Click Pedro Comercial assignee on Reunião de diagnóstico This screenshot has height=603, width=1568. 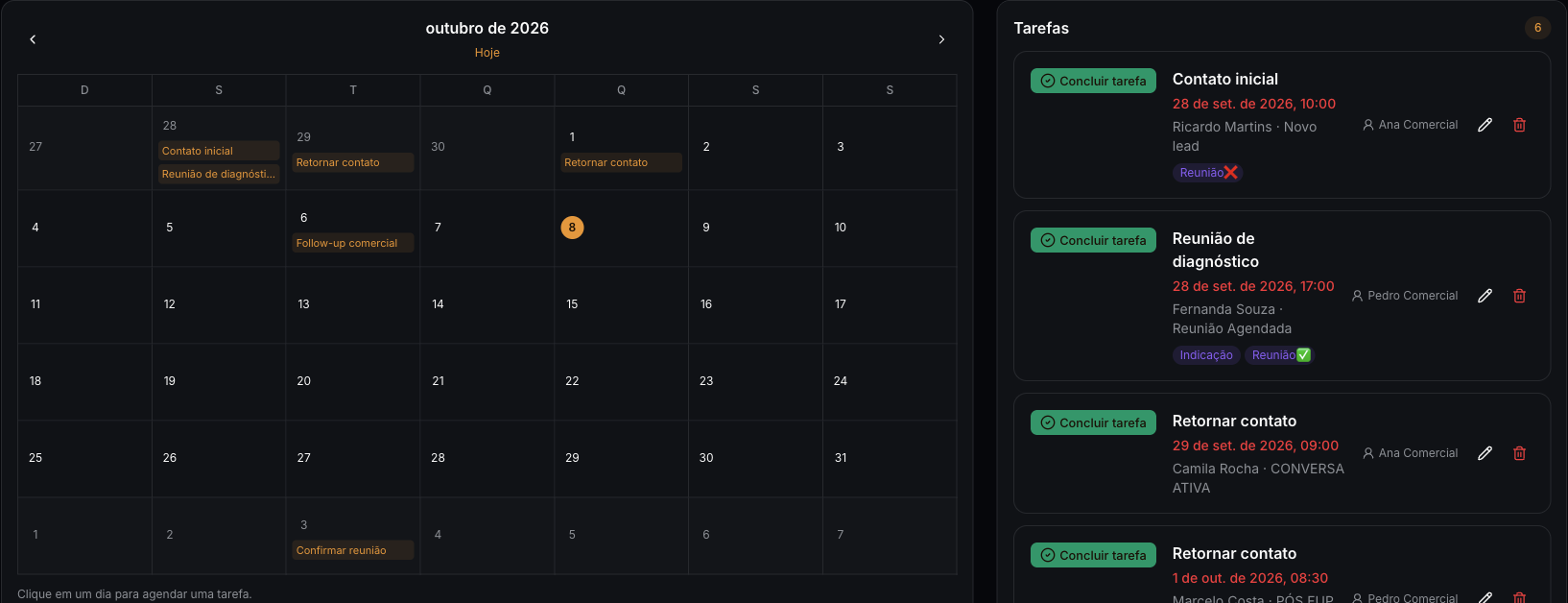(1405, 296)
